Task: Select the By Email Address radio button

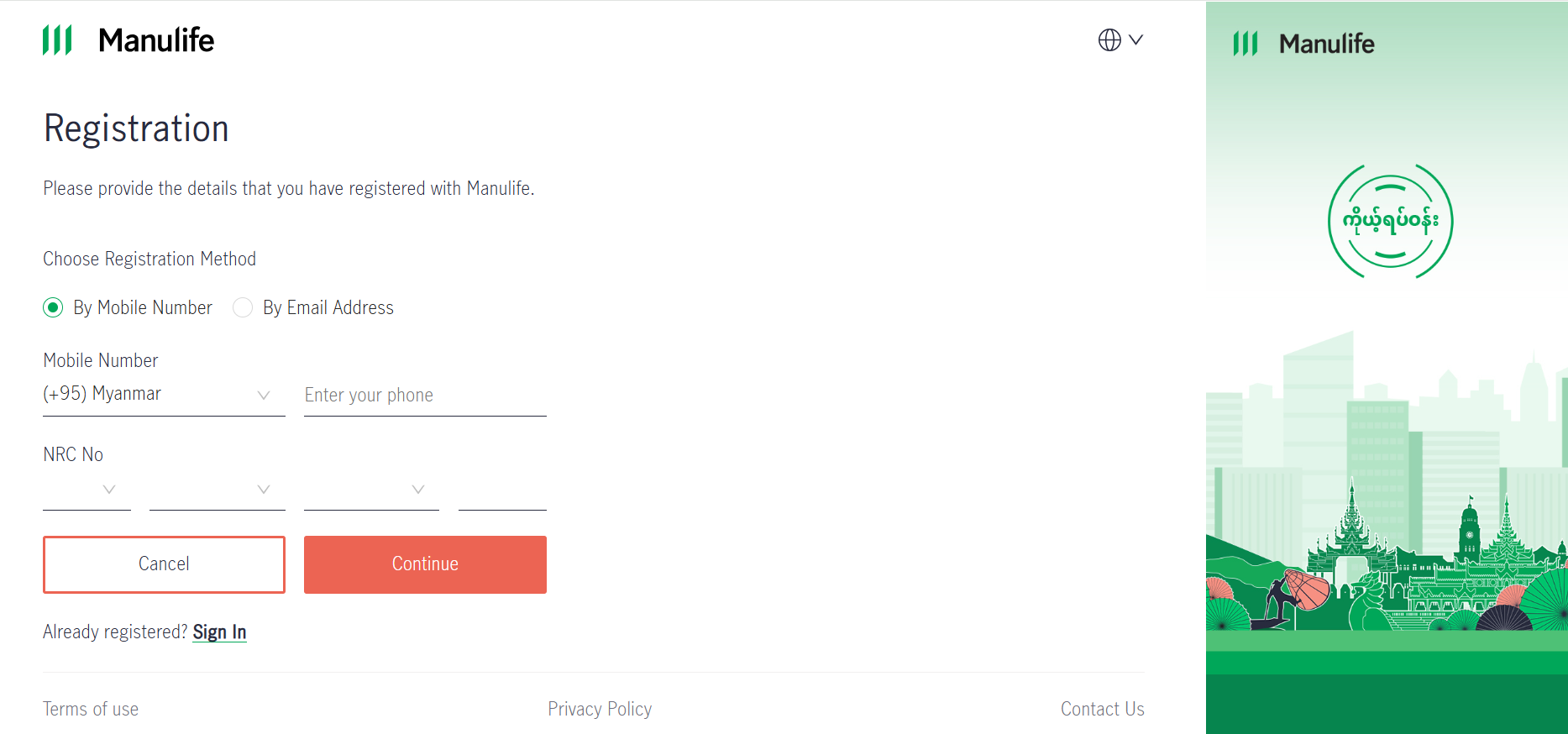Action: [x=243, y=307]
